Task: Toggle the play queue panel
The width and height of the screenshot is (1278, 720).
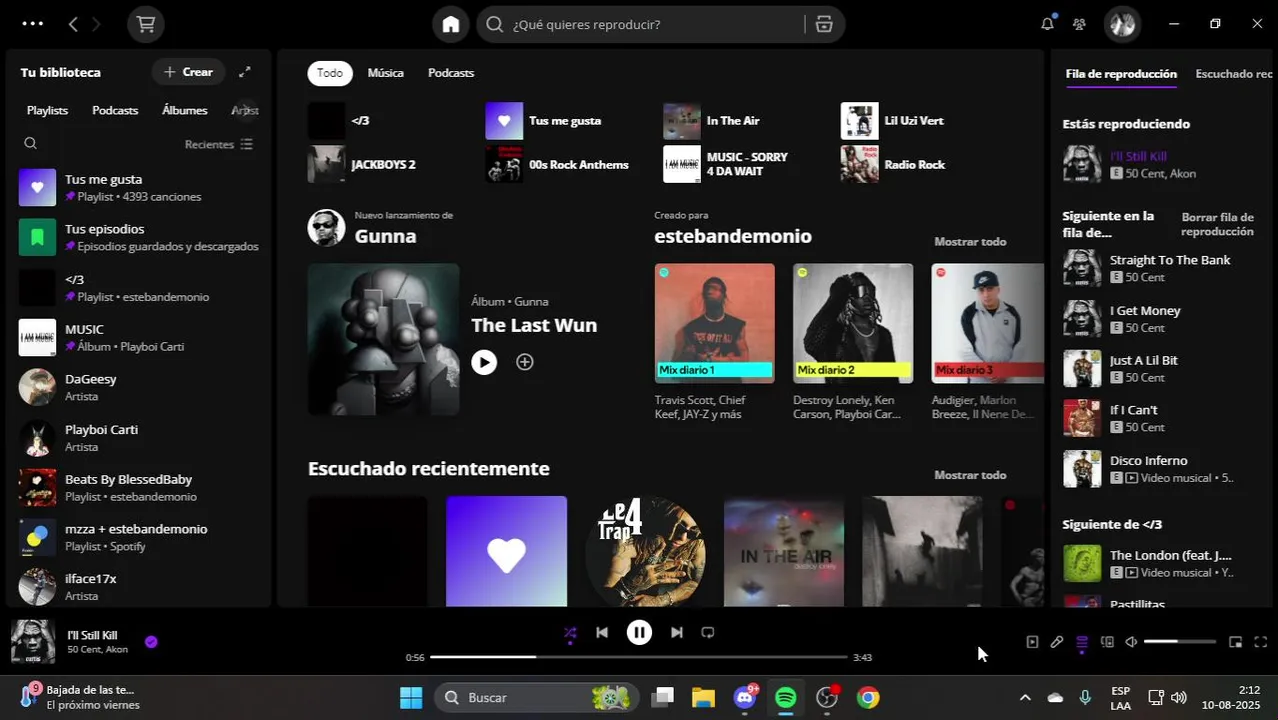Action: 1082,642
